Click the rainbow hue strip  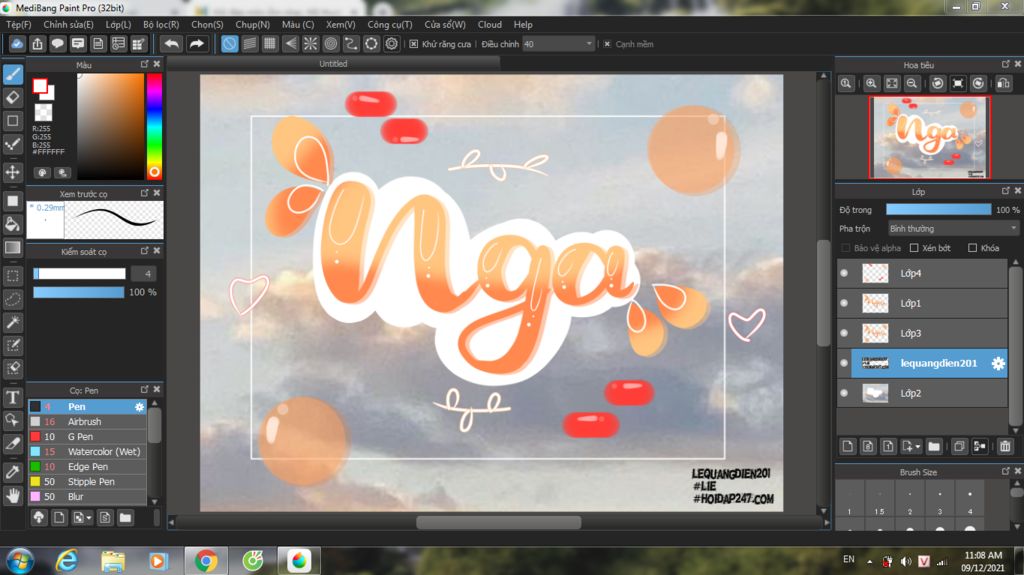[x=154, y=125]
